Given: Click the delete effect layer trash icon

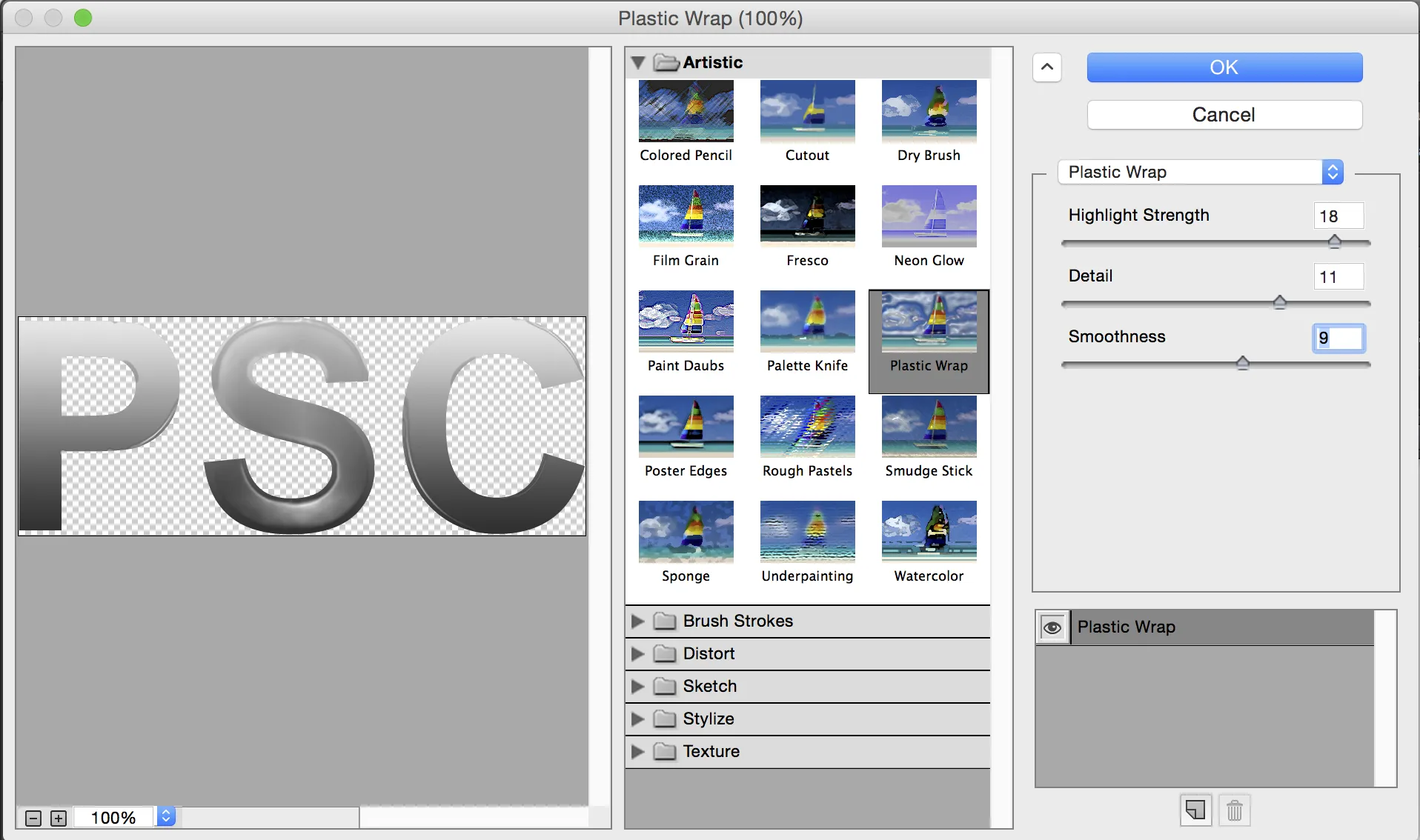Looking at the screenshot, I should coord(1234,810).
